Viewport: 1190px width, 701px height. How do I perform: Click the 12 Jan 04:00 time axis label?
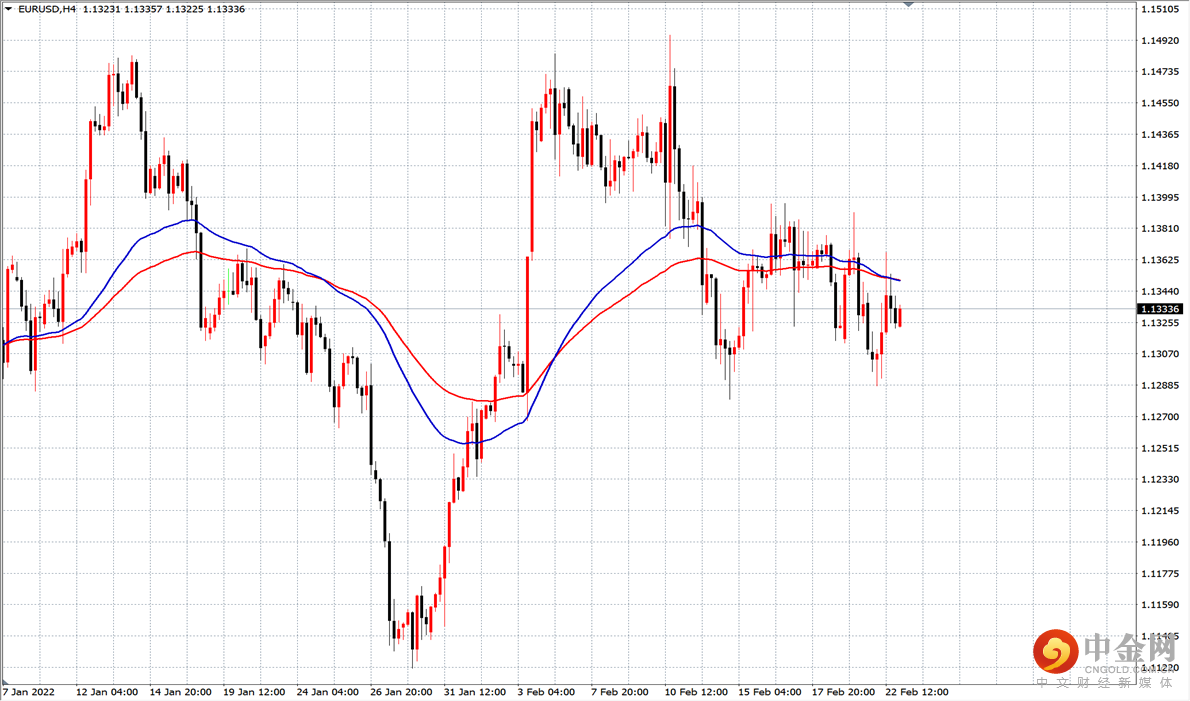[107, 692]
